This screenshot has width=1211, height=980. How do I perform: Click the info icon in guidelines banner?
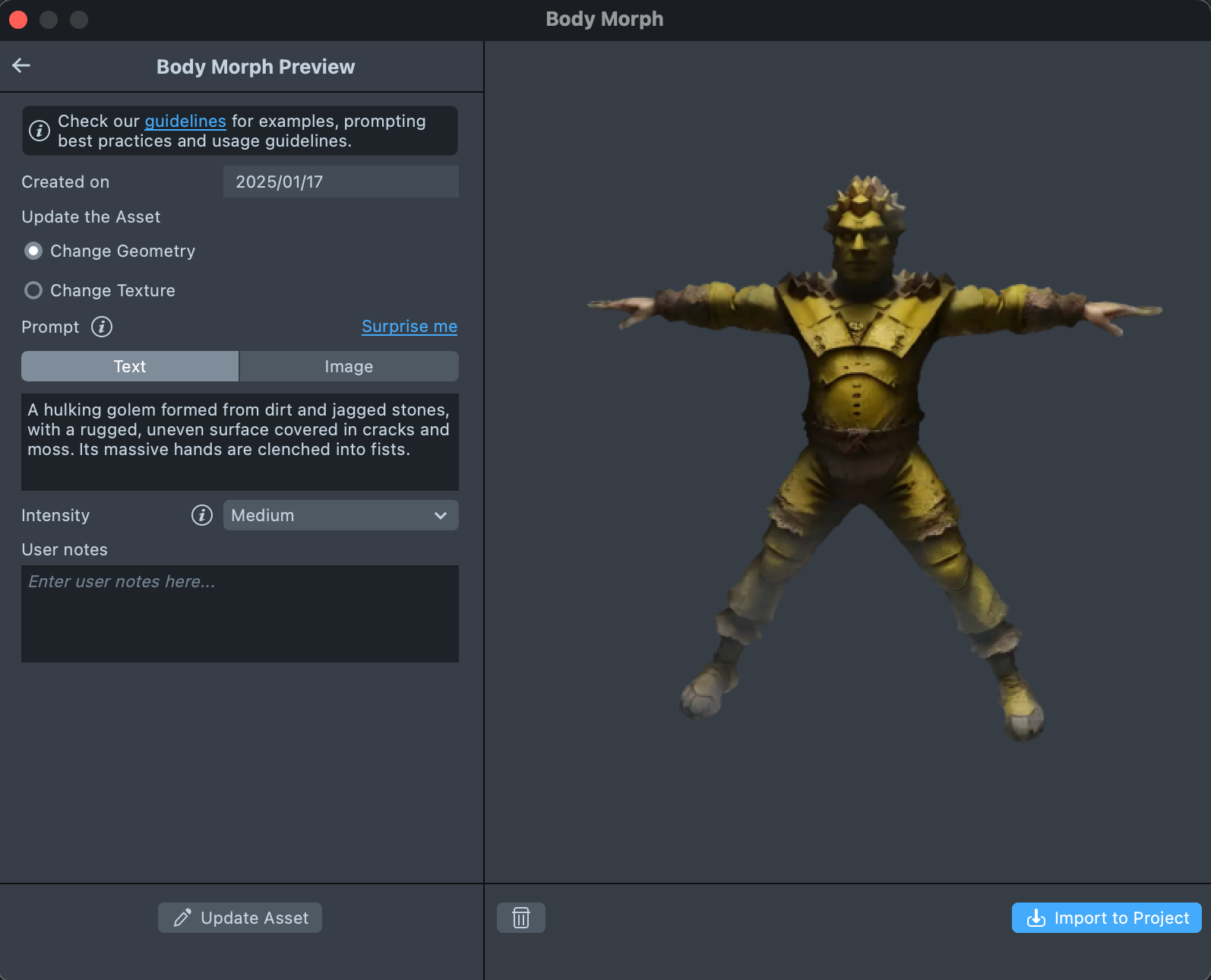(40, 131)
